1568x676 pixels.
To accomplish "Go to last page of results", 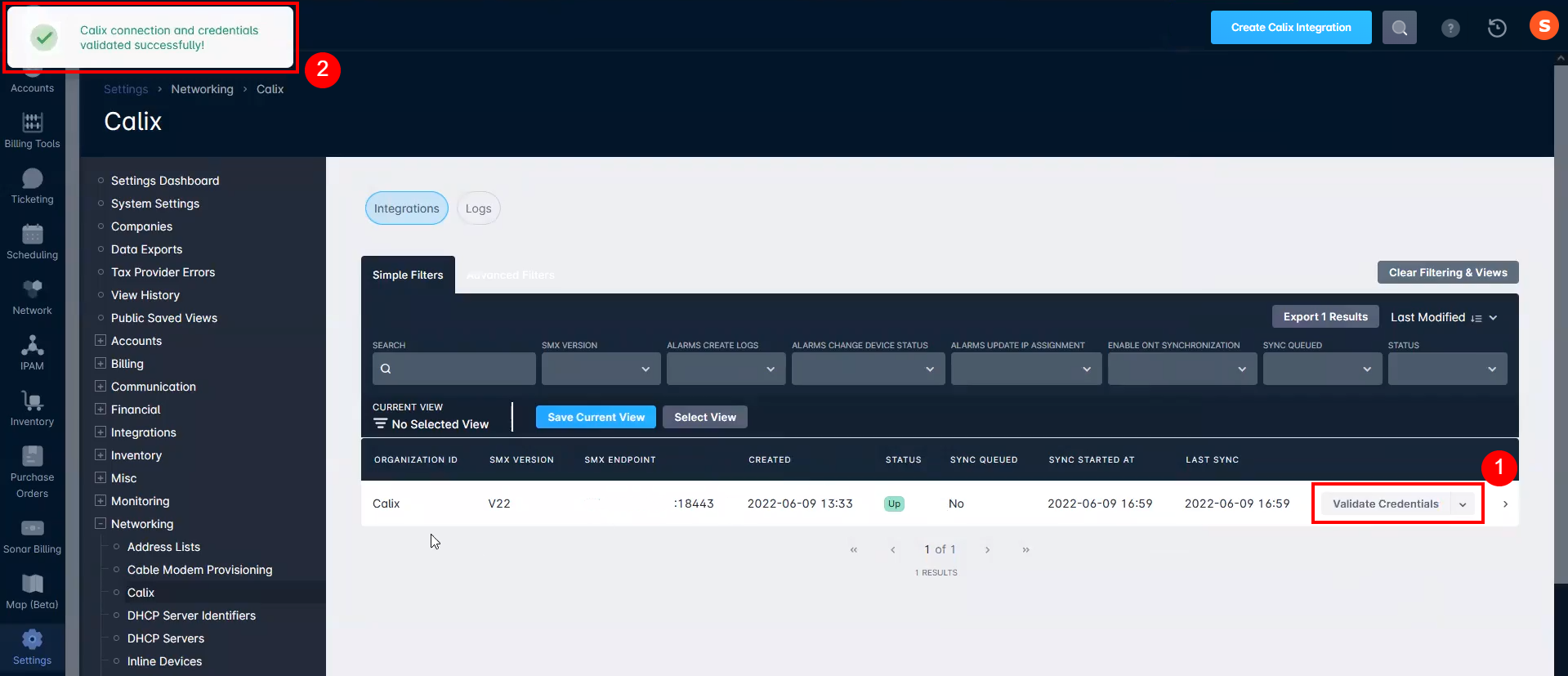I will coord(1025,549).
